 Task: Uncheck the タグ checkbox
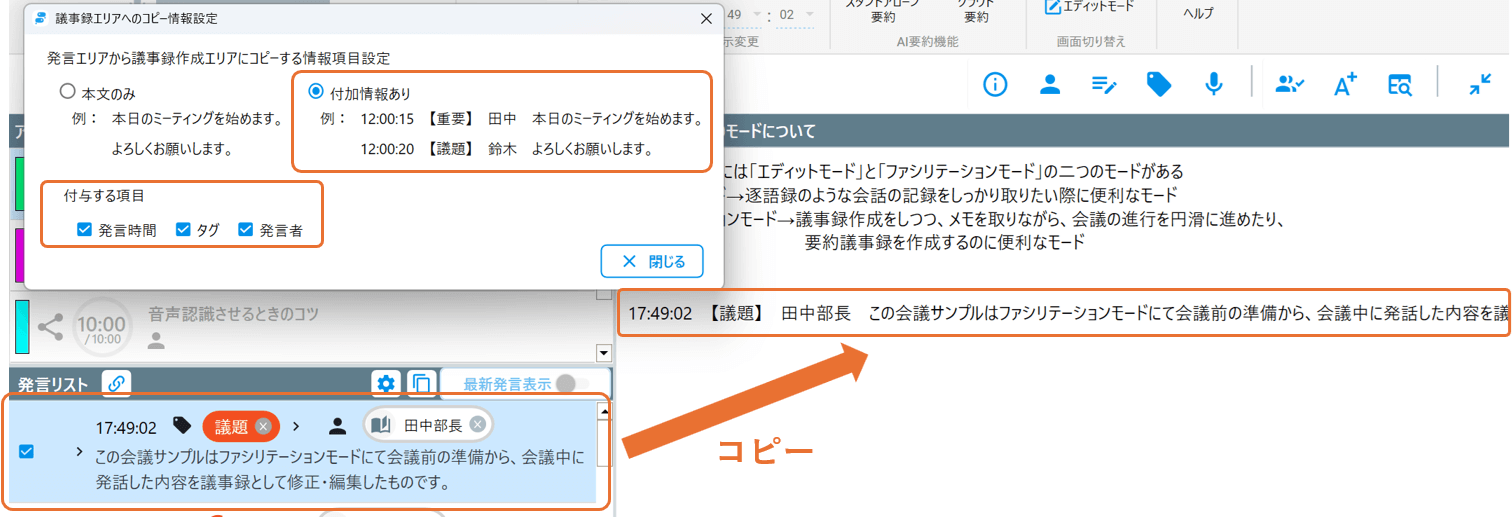click(183, 230)
